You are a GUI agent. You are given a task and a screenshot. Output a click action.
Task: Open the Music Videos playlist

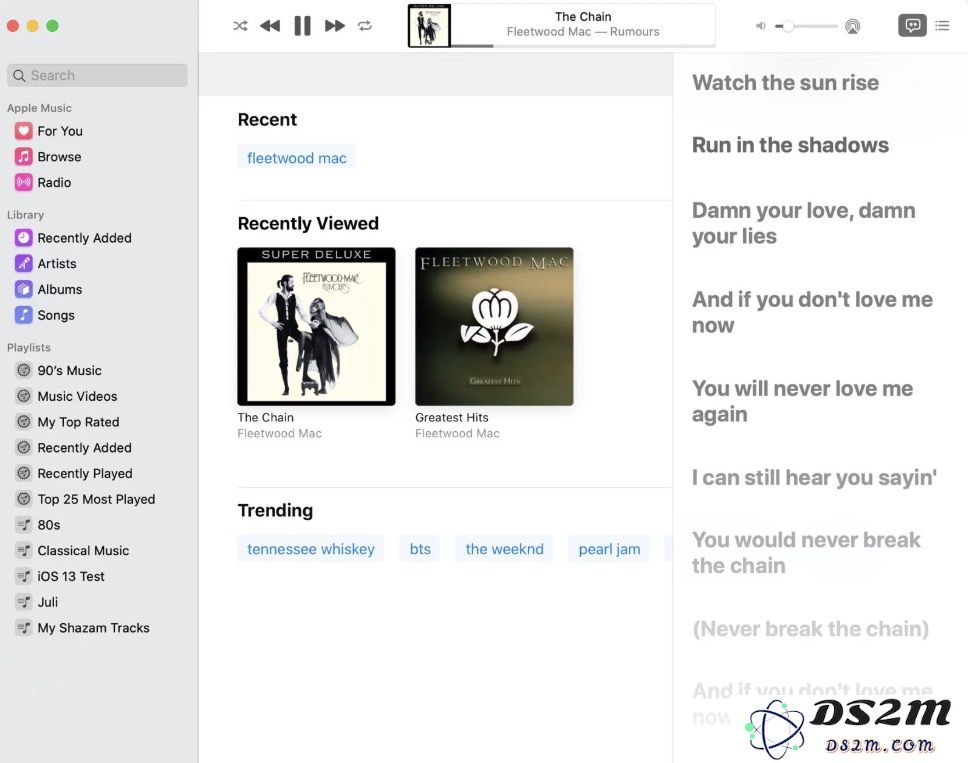point(77,396)
